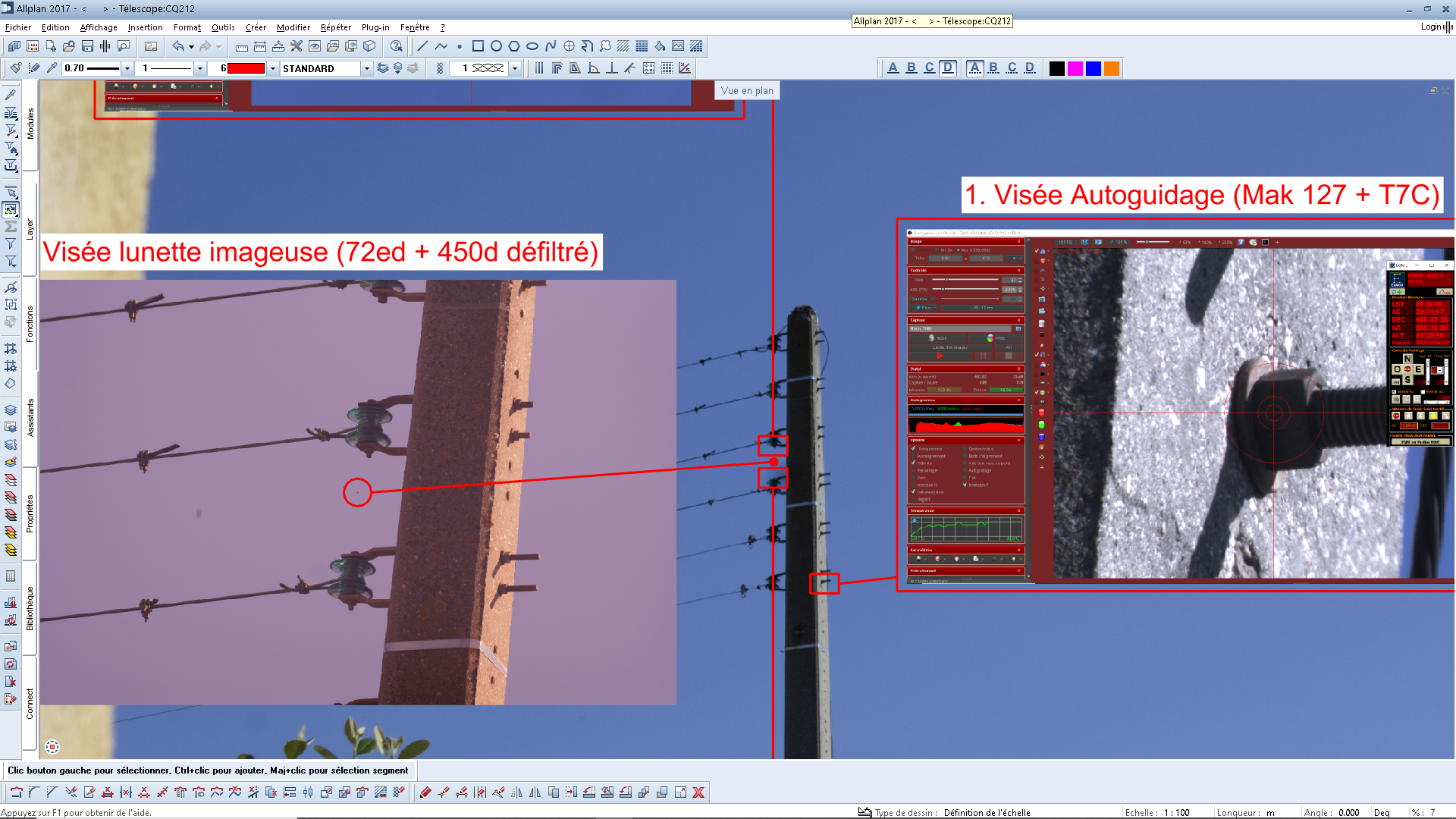Click the Vue en plan button
Image resolution: width=1456 pixels, height=819 pixels.
(x=747, y=90)
